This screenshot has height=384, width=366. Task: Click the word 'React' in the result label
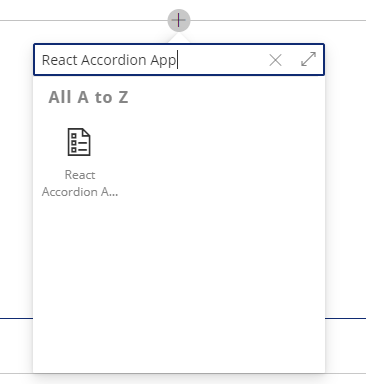point(80,175)
